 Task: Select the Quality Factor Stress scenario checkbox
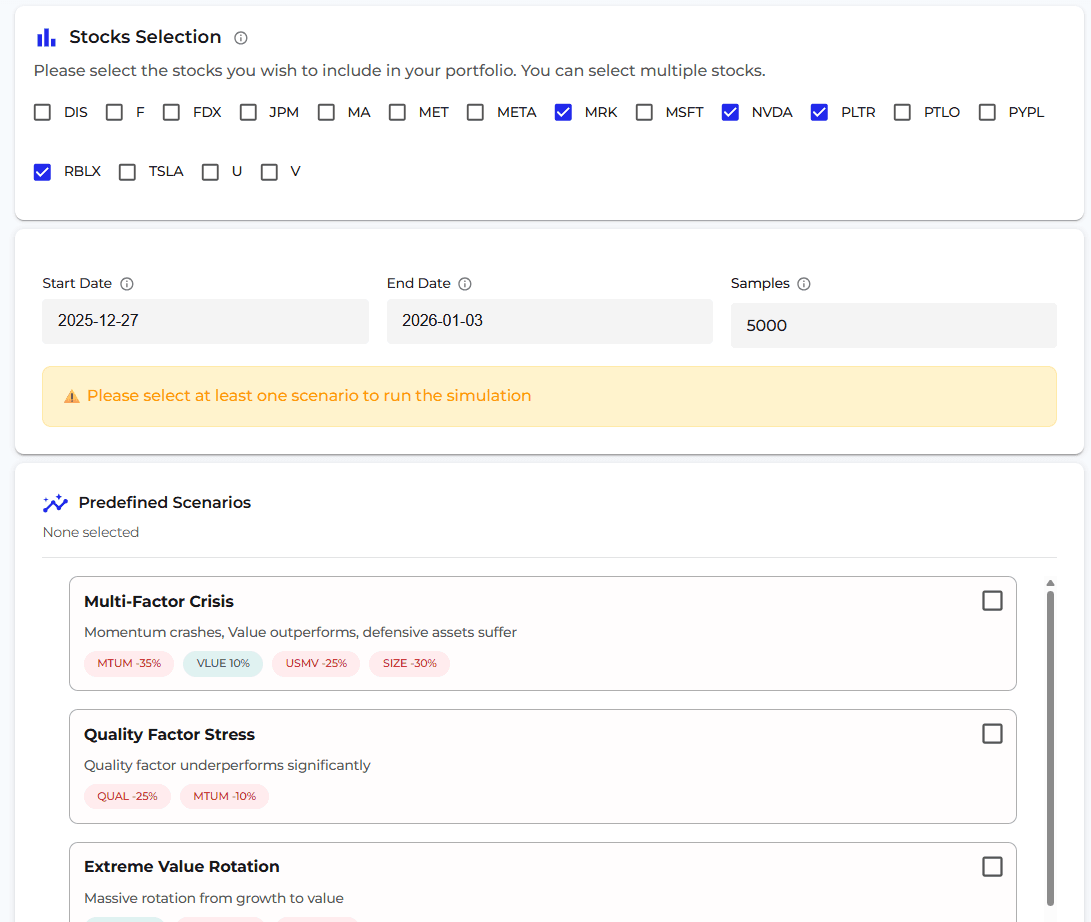click(992, 734)
